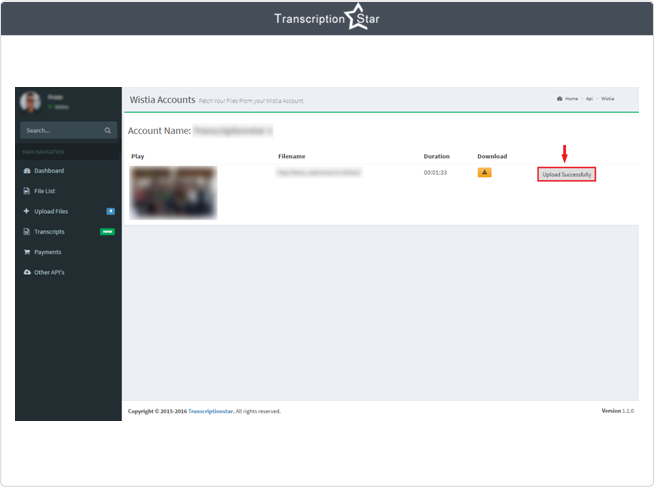Click Wistia in the breadcrumb
654x487 pixels.
[x=607, y=99]
